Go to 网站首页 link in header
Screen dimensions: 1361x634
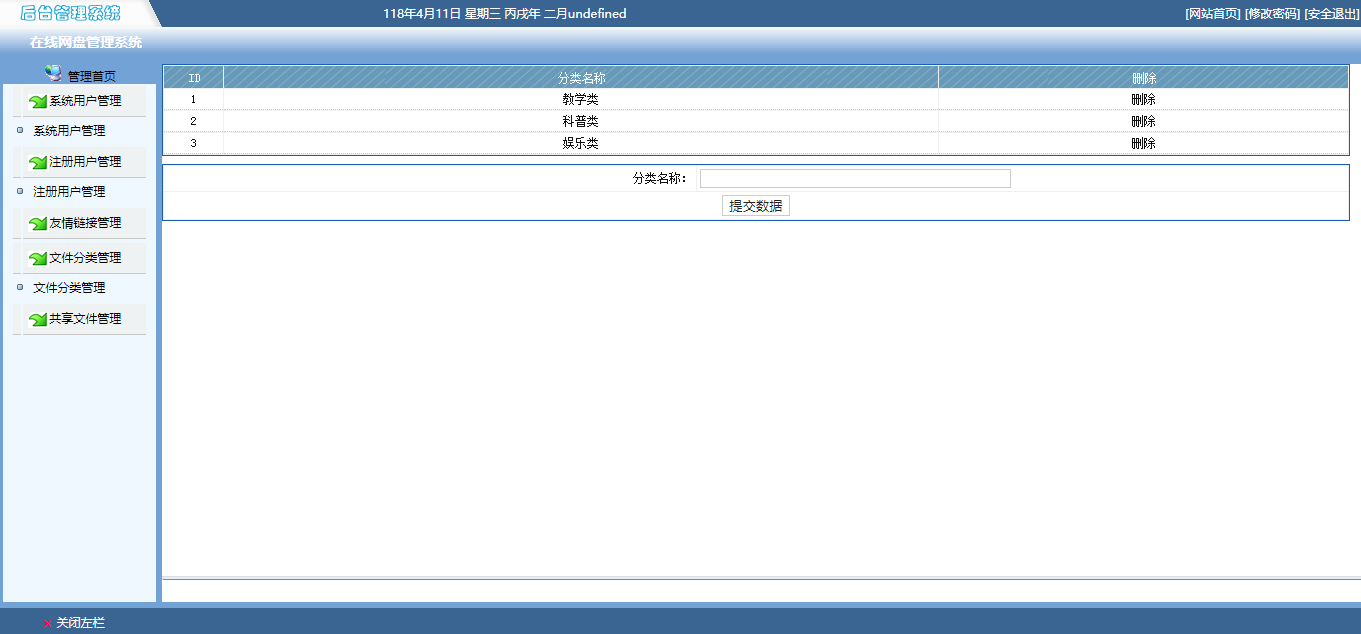pyautogui.click(x=1213, y=14)
